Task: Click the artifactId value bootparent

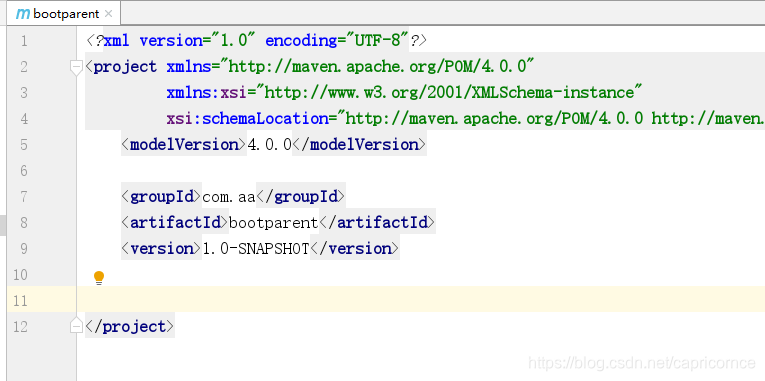Action: (273, 222)
